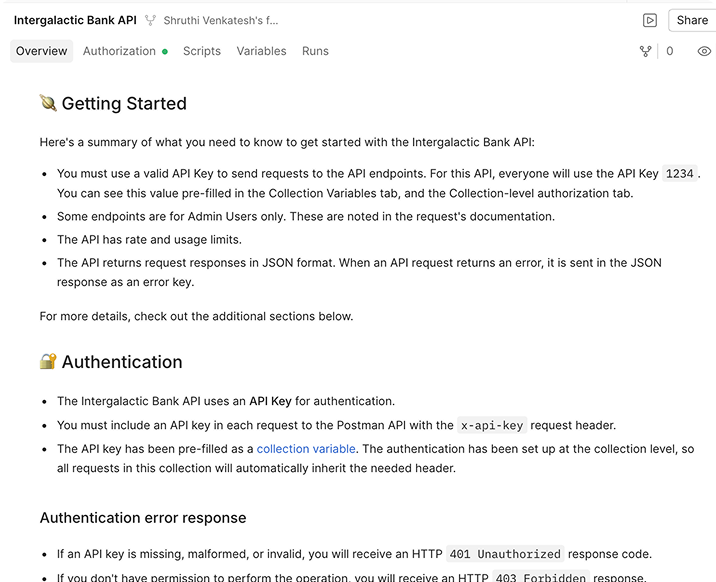Click the Intergalactic Bank API title
716x582 pixels.
(75, 20)
